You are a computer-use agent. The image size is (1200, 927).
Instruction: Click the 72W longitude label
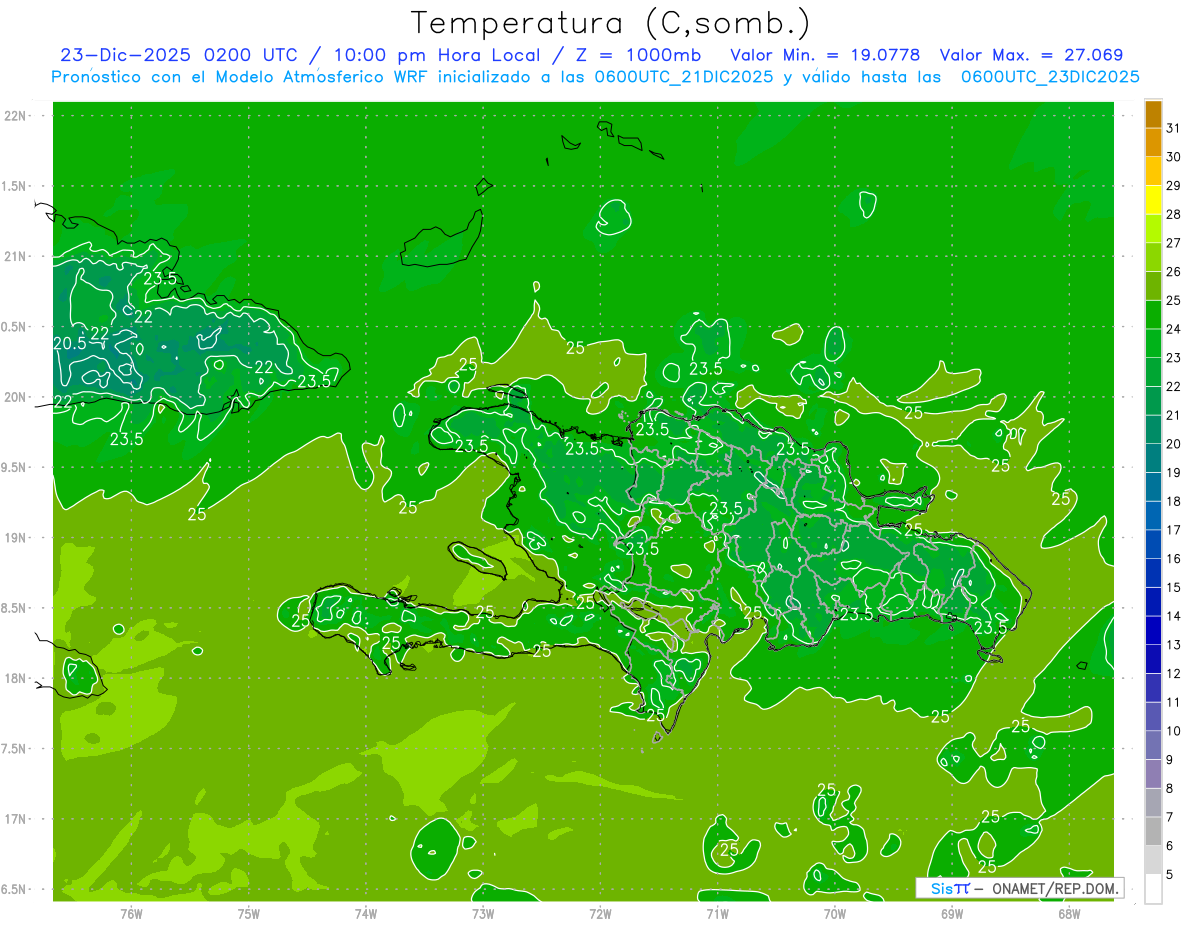(601, 914)
